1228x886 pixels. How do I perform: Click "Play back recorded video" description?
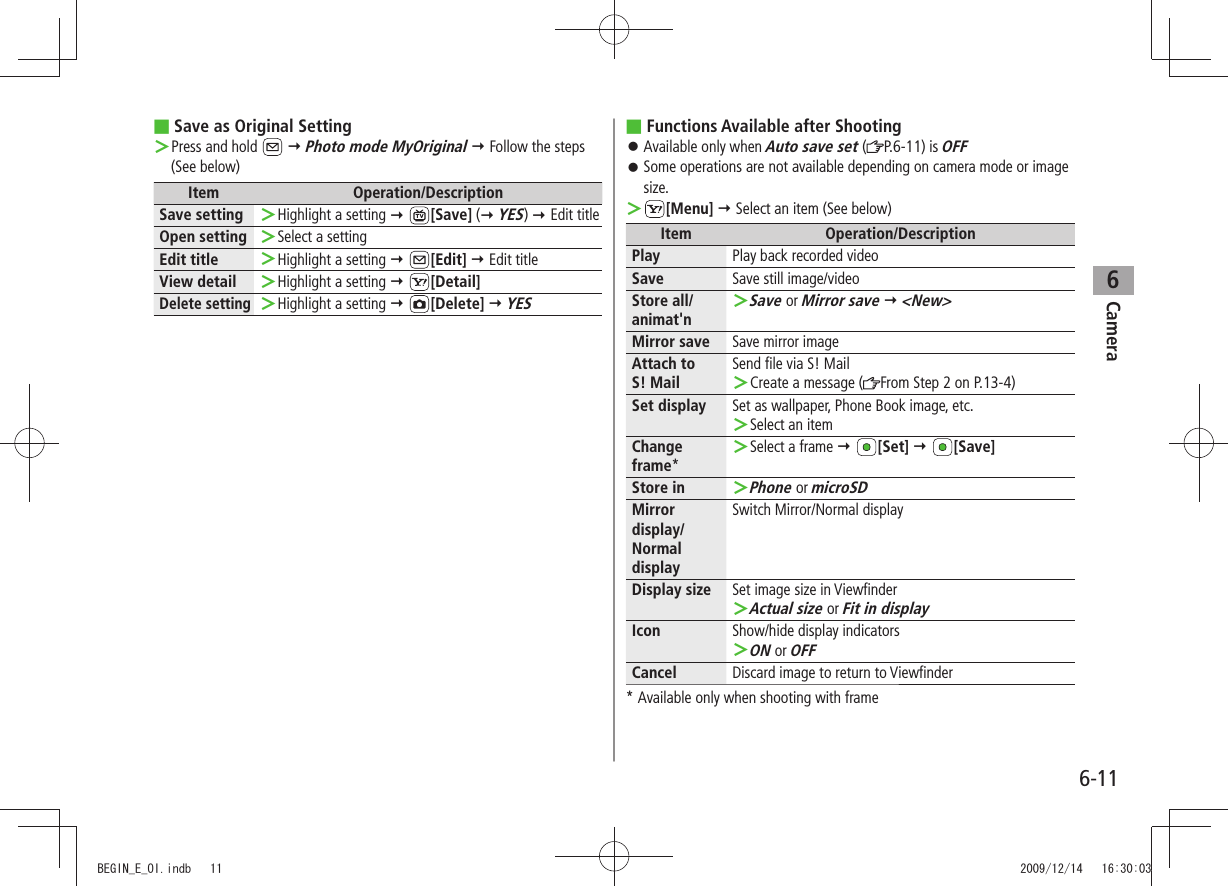click(x=805, y=256)
